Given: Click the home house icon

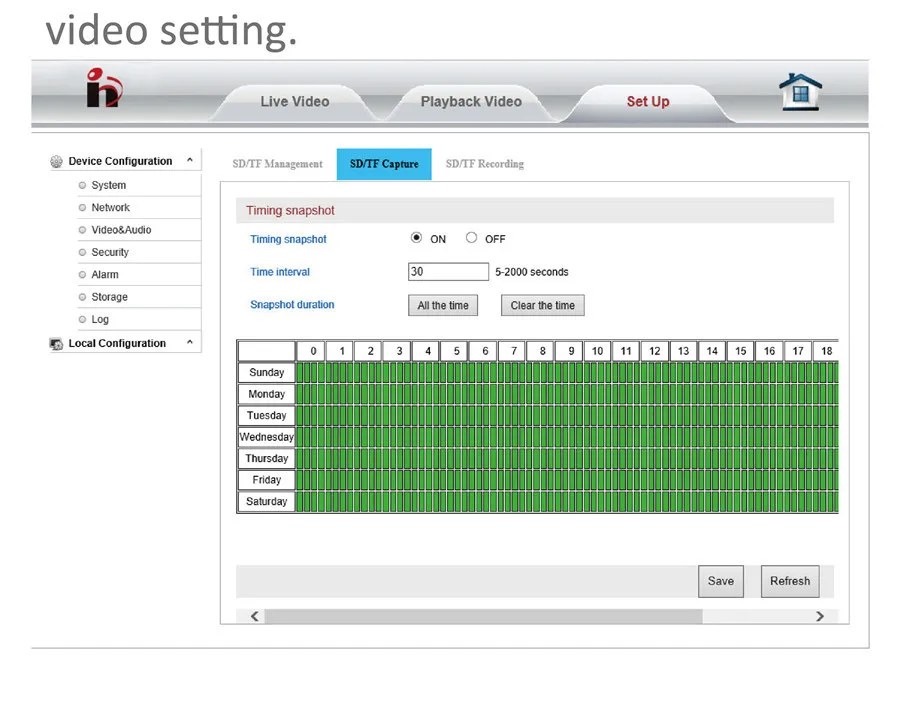Looking at the screenshot, I should (x=800, y=91).
